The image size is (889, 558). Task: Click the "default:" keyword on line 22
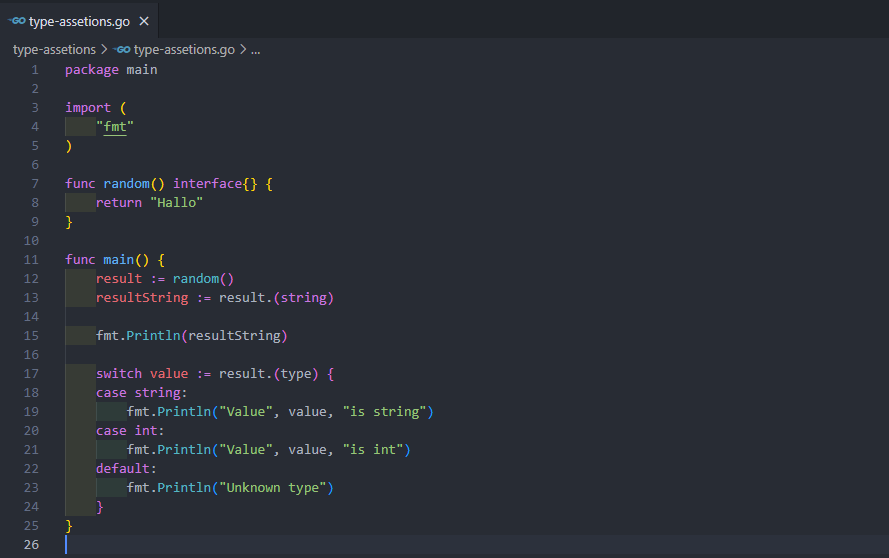126,468
